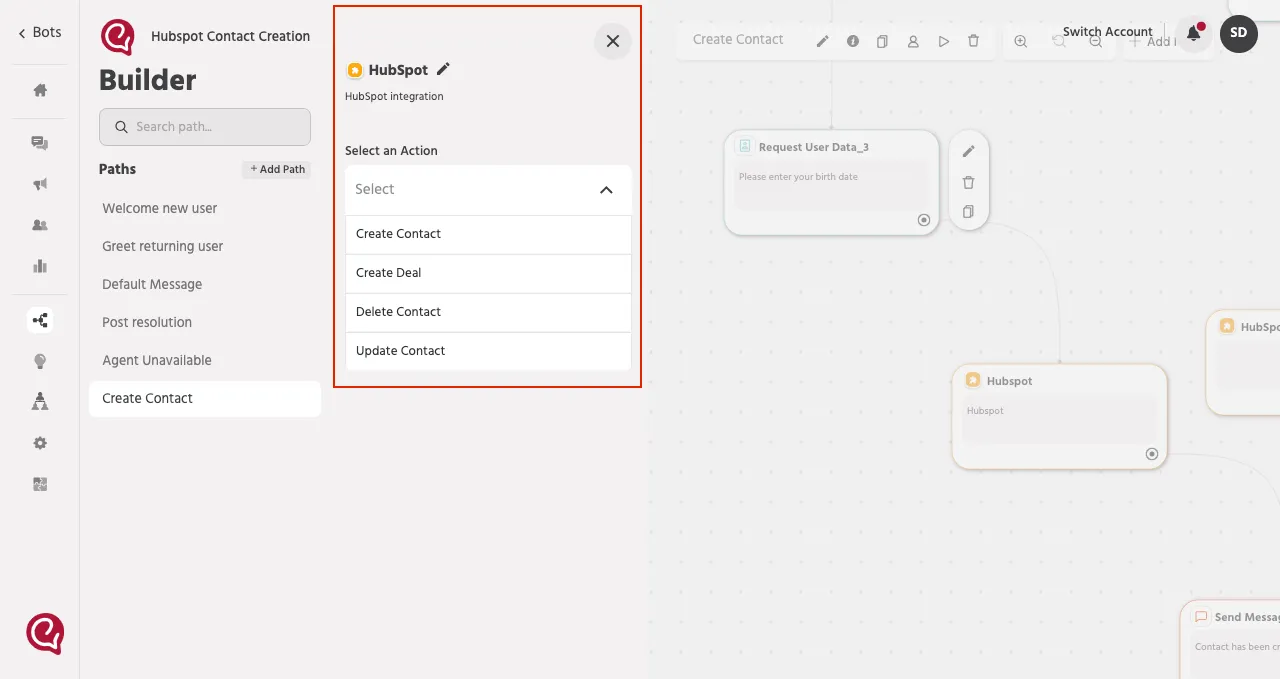Open the hierarchy team icon in sidebar
This screenshot has width=1280, height=679.
point(40,402)
